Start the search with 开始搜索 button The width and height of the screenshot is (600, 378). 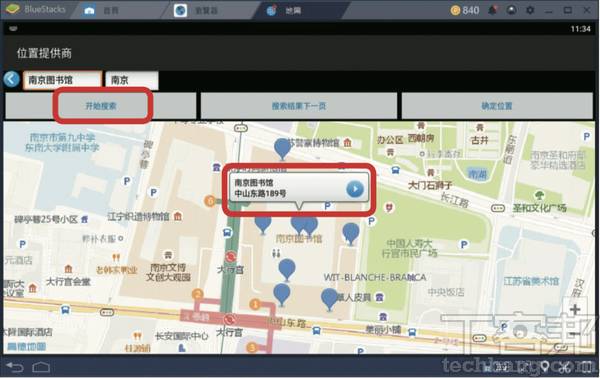(x=101, y=106)
